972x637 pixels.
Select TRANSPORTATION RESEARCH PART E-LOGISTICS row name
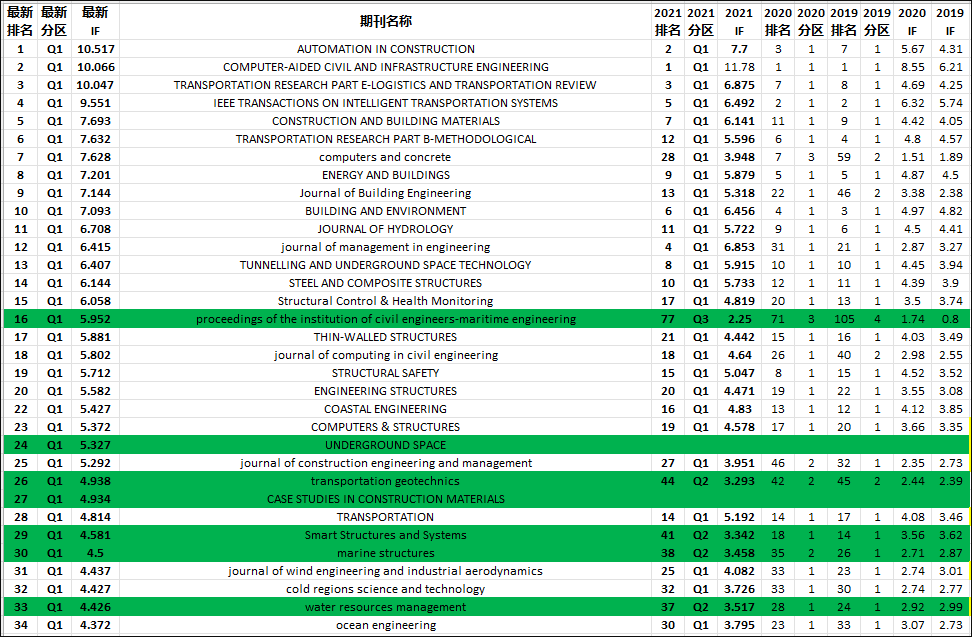(386, 85)
